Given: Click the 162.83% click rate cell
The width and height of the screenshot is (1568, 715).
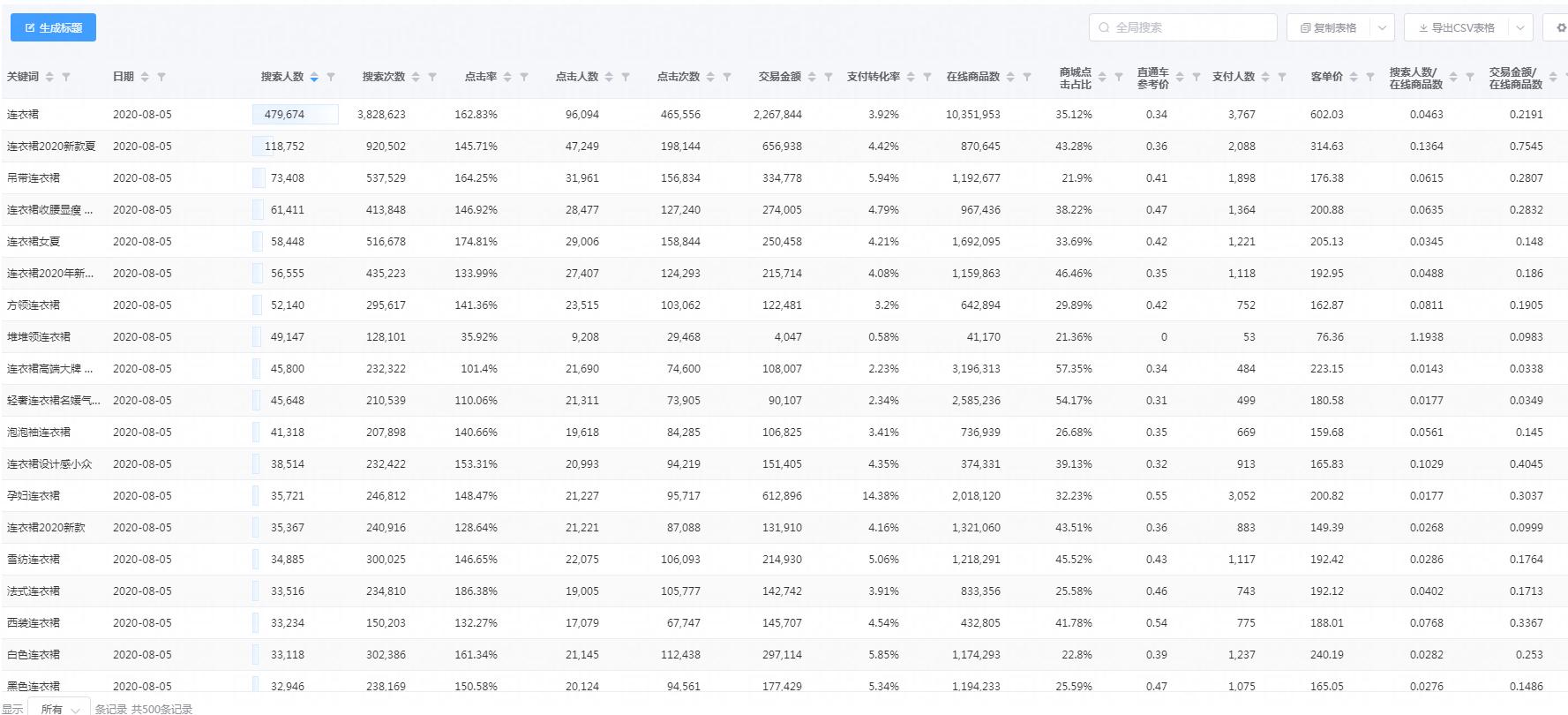Looking at the screenshot, I should click(x=476, y=115).
